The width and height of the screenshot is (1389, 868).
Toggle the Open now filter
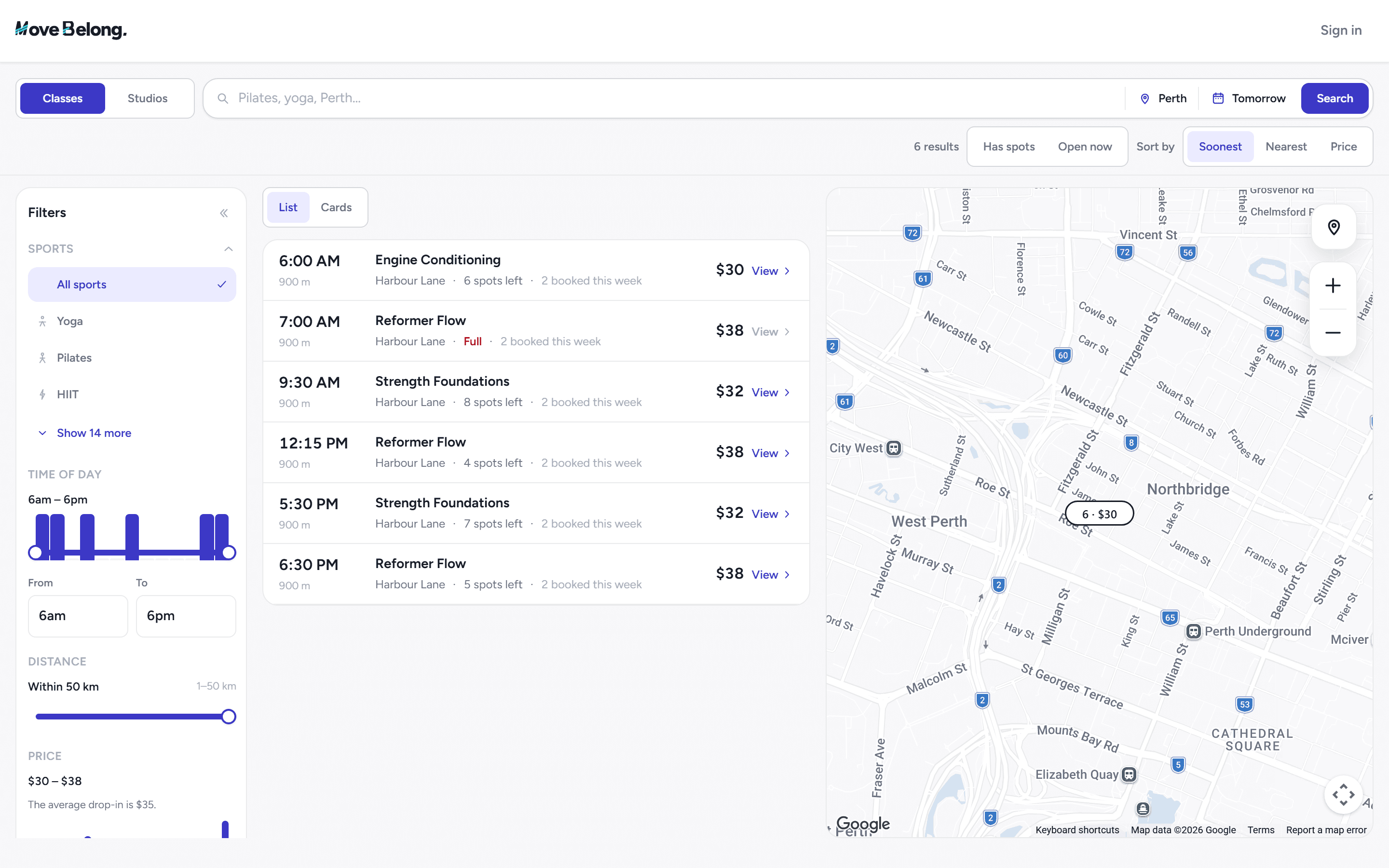[x=1085, y=147]
